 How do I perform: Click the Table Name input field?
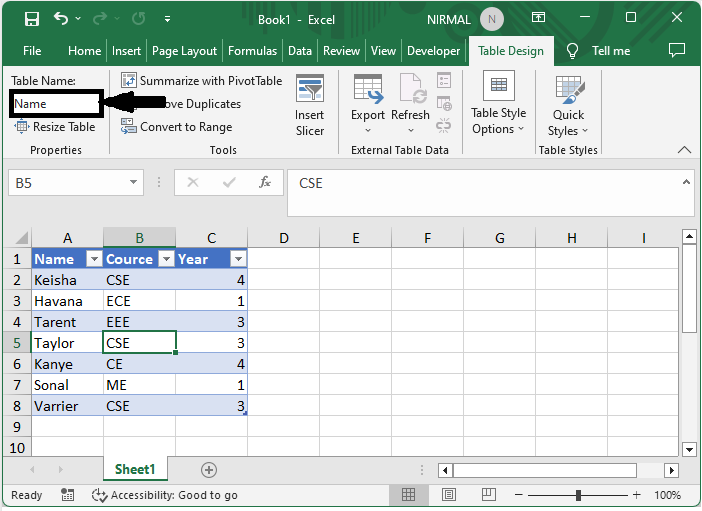click(x=54, y=103)
